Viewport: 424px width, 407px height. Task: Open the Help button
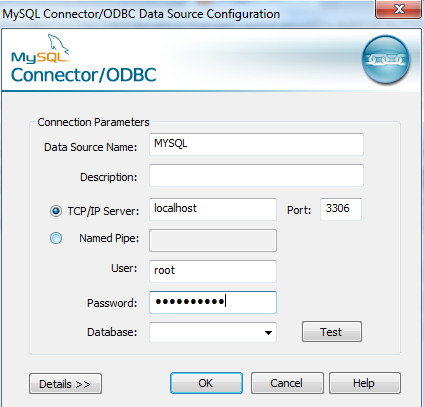point(365,383)
